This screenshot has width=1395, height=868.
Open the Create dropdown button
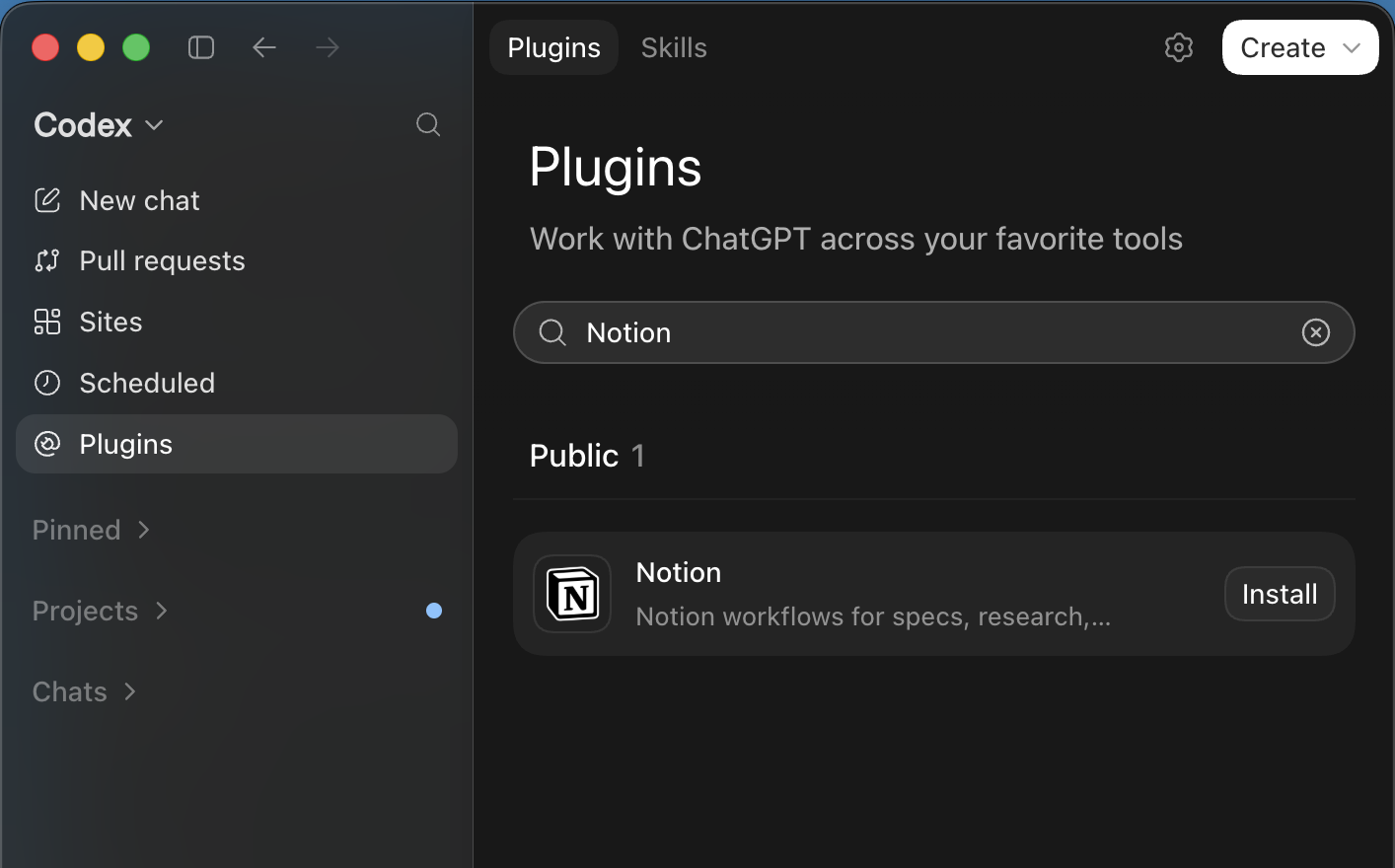(1300, 47)
